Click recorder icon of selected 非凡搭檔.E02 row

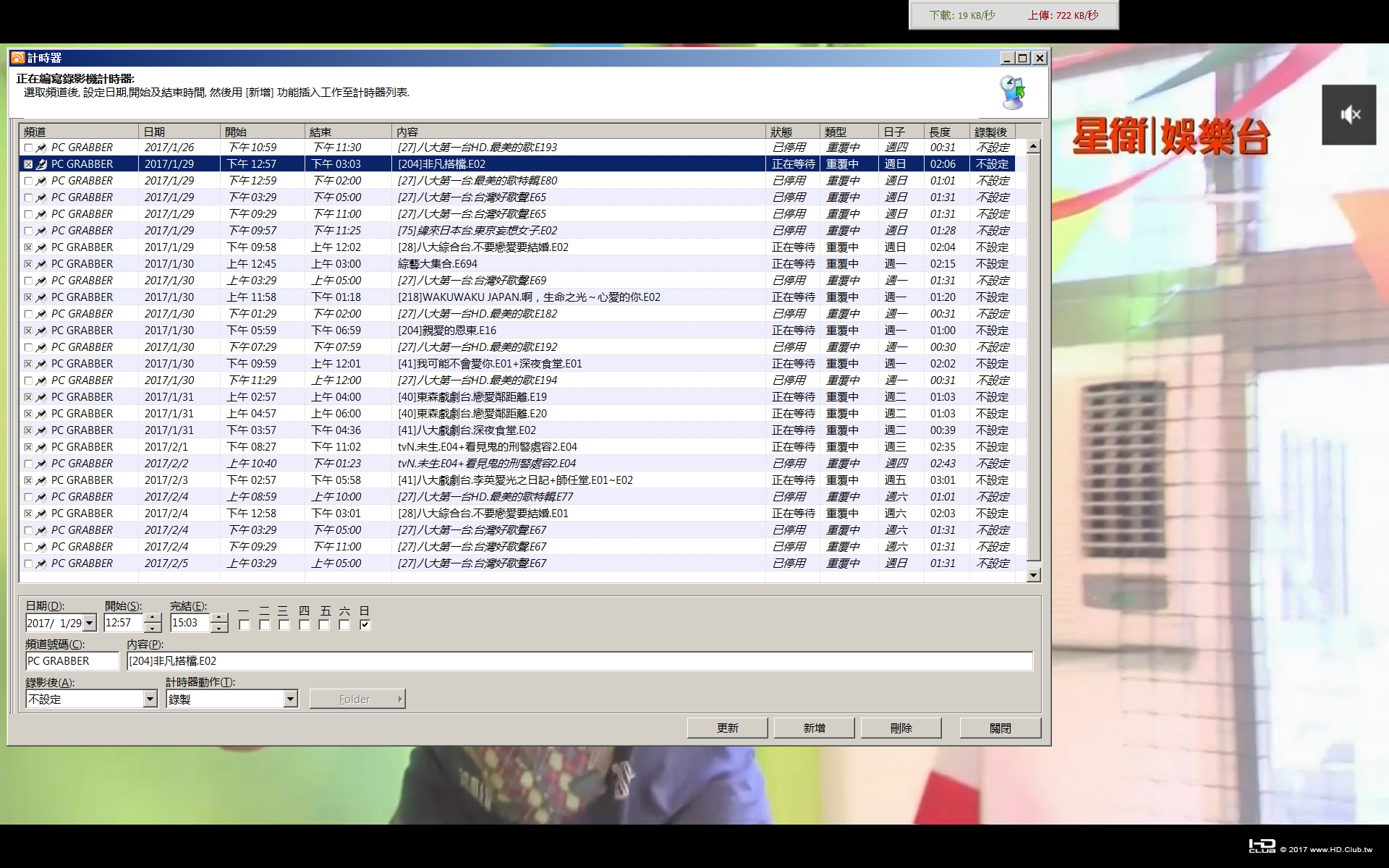tap(42, 164)
